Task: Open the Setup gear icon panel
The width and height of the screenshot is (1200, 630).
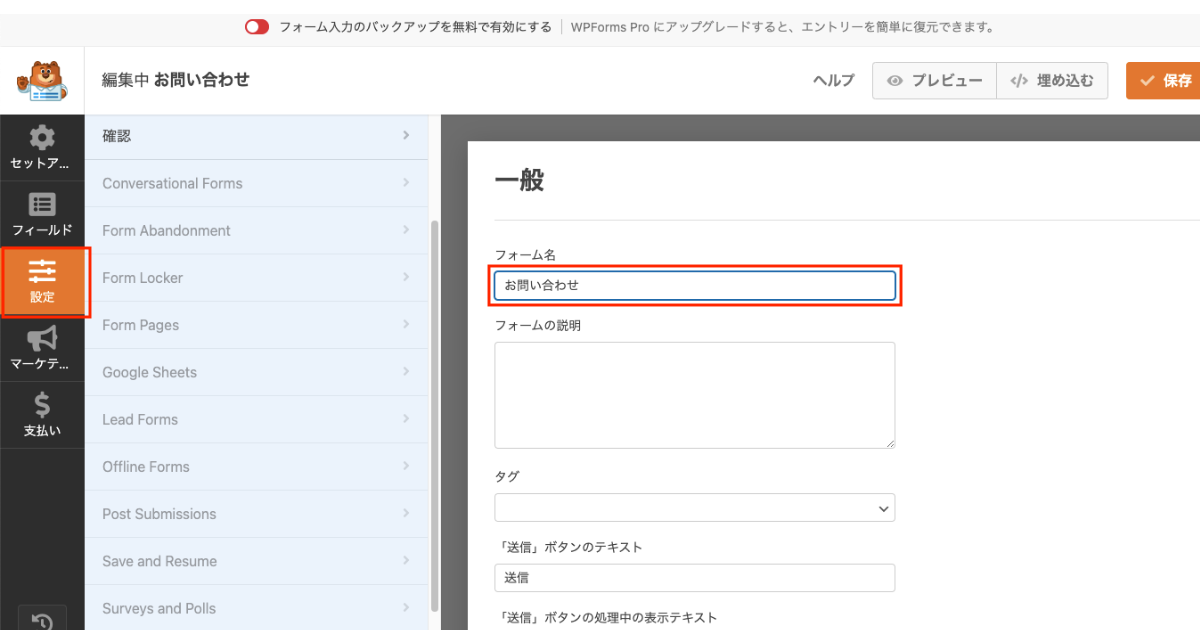Action: point(42,148)
